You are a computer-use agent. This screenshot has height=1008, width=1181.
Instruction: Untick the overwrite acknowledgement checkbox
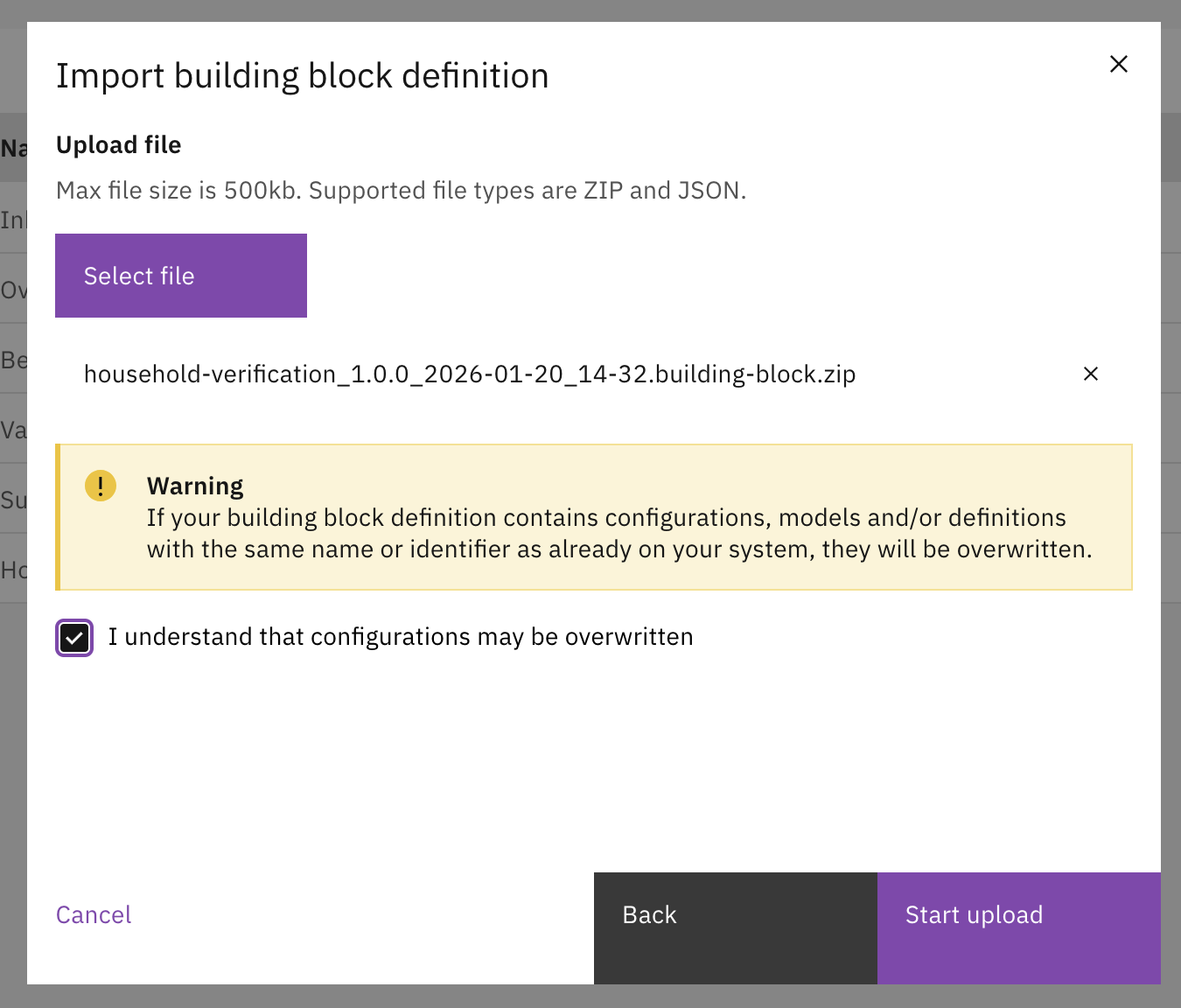click(74, 638)
